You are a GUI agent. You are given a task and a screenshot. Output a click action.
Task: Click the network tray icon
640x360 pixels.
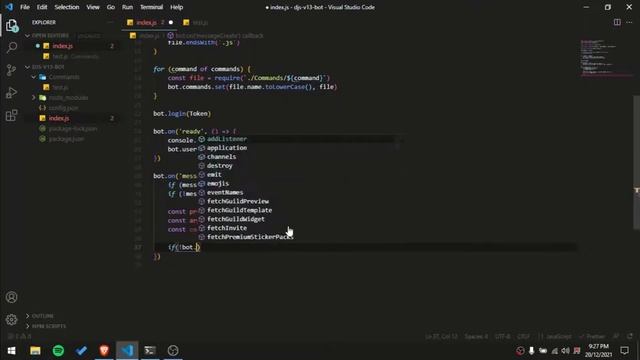tap(554, 351)
